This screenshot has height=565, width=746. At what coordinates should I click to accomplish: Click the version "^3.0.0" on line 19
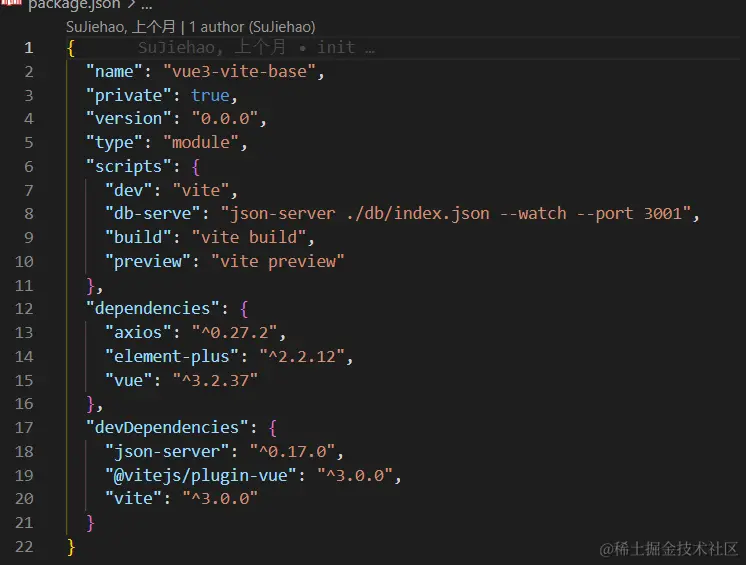(x=354, y=475)
